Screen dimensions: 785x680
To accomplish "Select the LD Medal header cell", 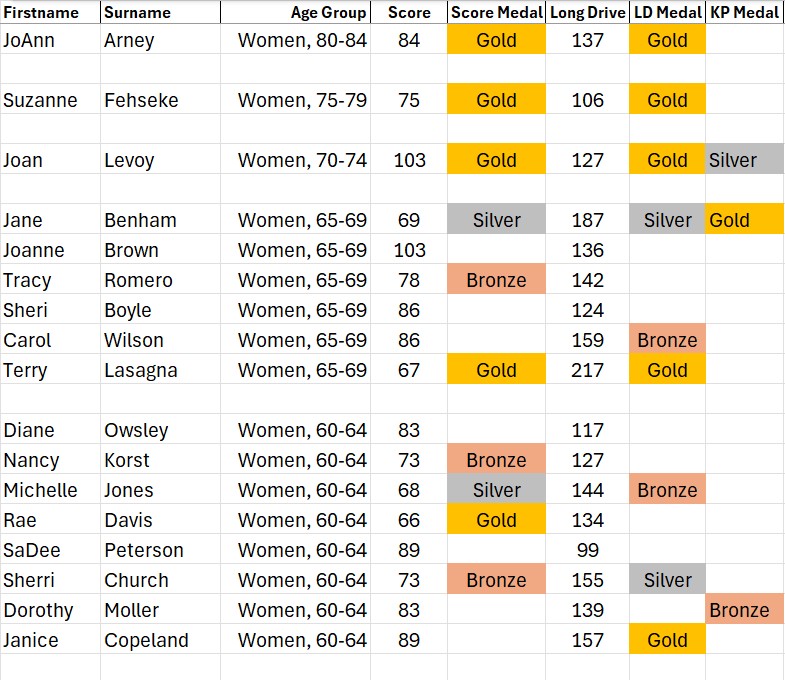I will (667, 13).
